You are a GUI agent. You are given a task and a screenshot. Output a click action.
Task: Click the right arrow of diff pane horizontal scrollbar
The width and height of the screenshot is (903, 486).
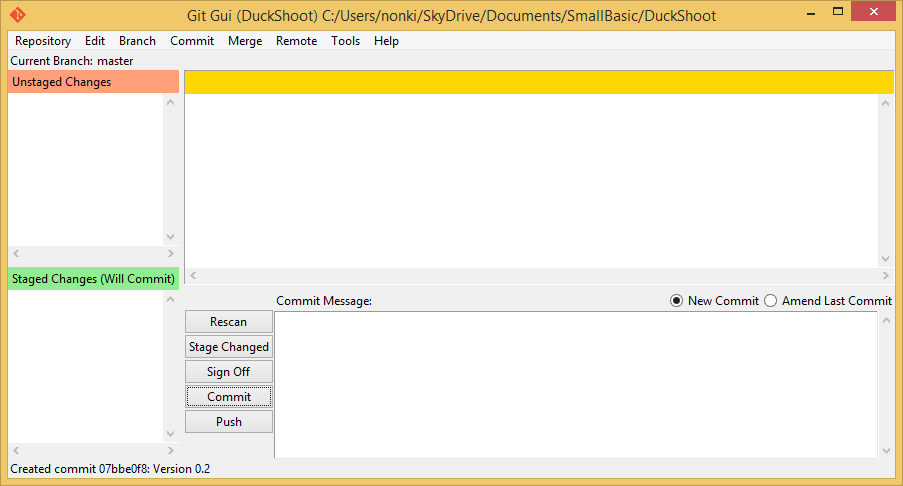coord(886,275)
